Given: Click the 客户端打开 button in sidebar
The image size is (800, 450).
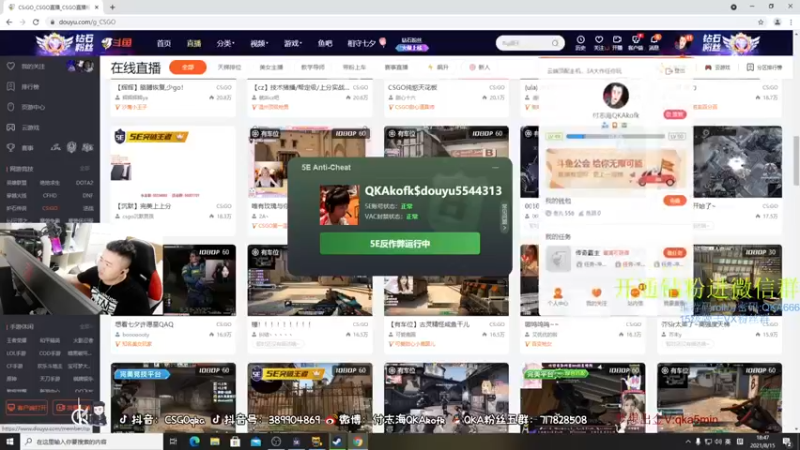Looking at the screenshot, I should pos(27,407).
